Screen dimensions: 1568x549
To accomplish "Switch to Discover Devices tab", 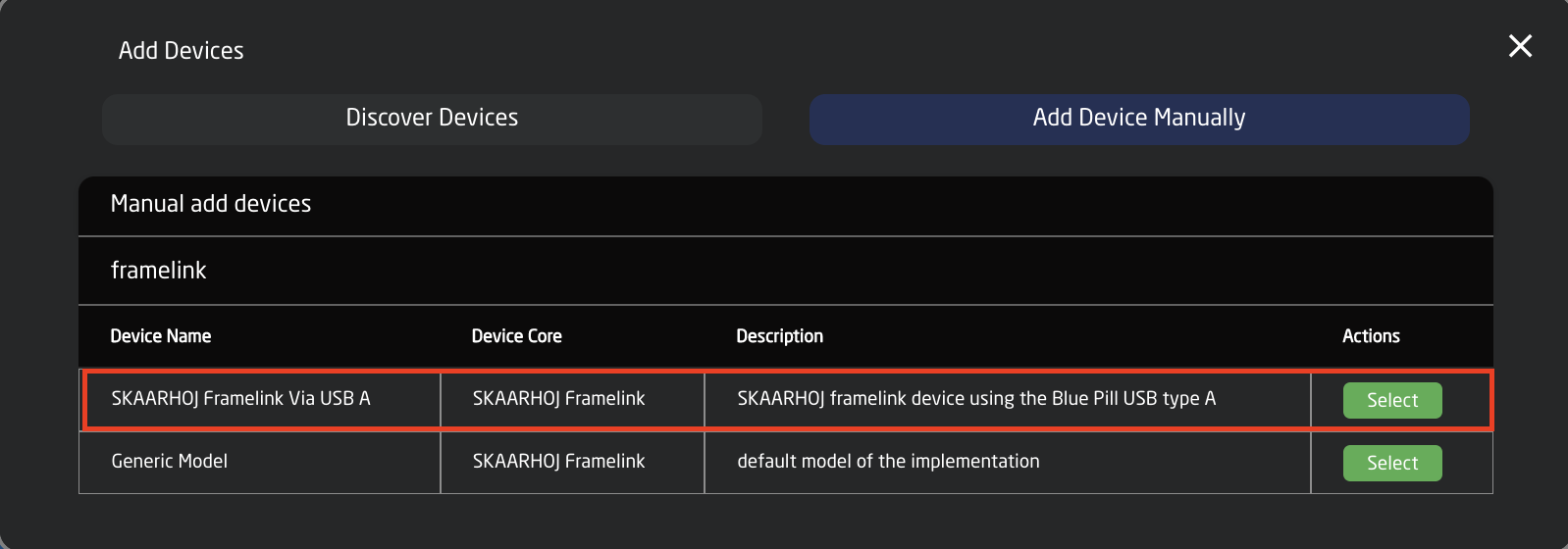I will pyautogui.click(x=432, y=119).
